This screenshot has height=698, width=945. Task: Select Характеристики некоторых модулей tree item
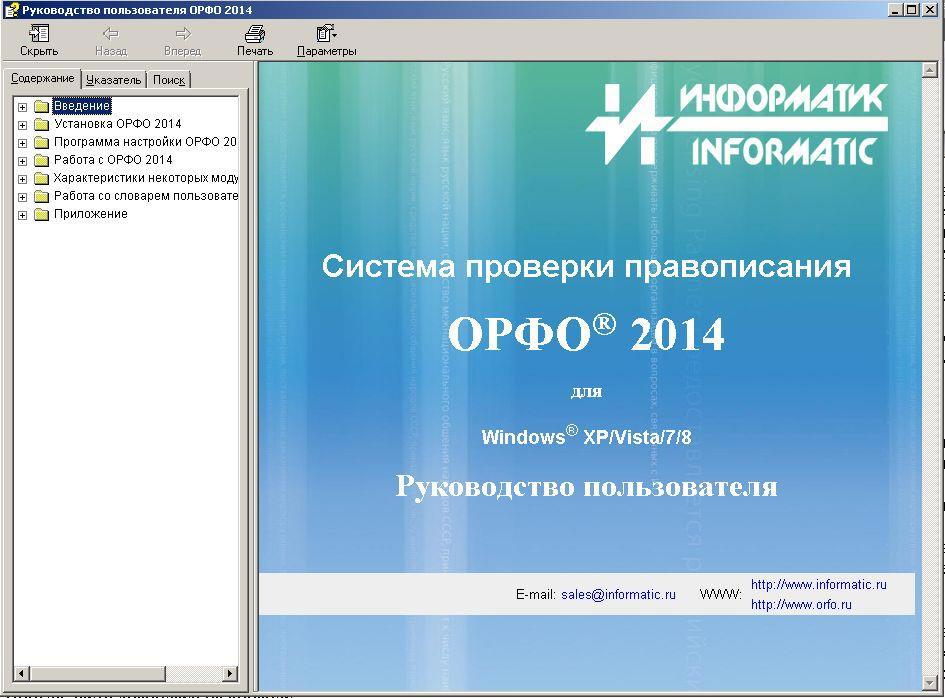pyautogui.click(x=146, y=178)
